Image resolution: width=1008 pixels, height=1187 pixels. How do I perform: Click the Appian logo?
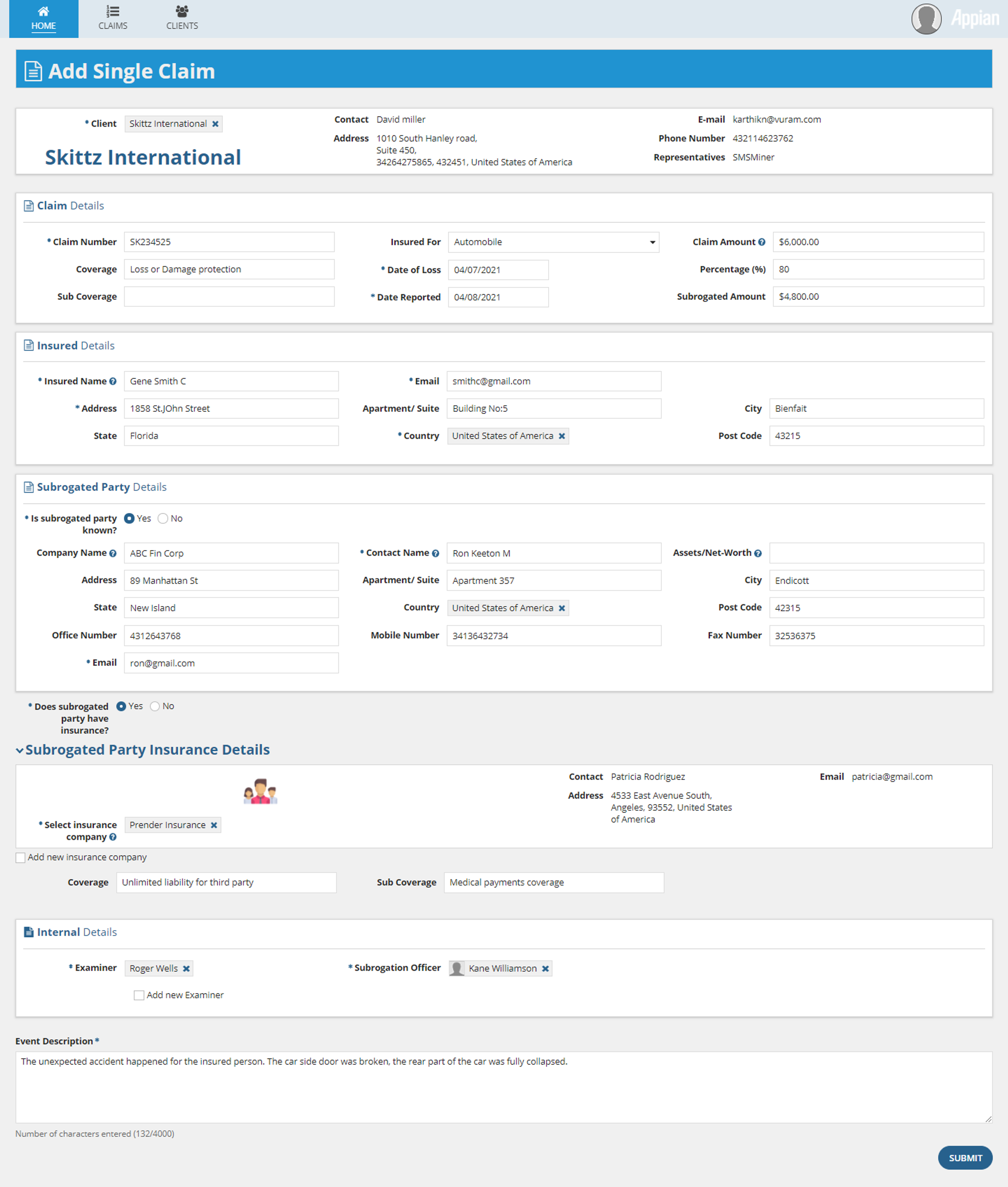975,19
